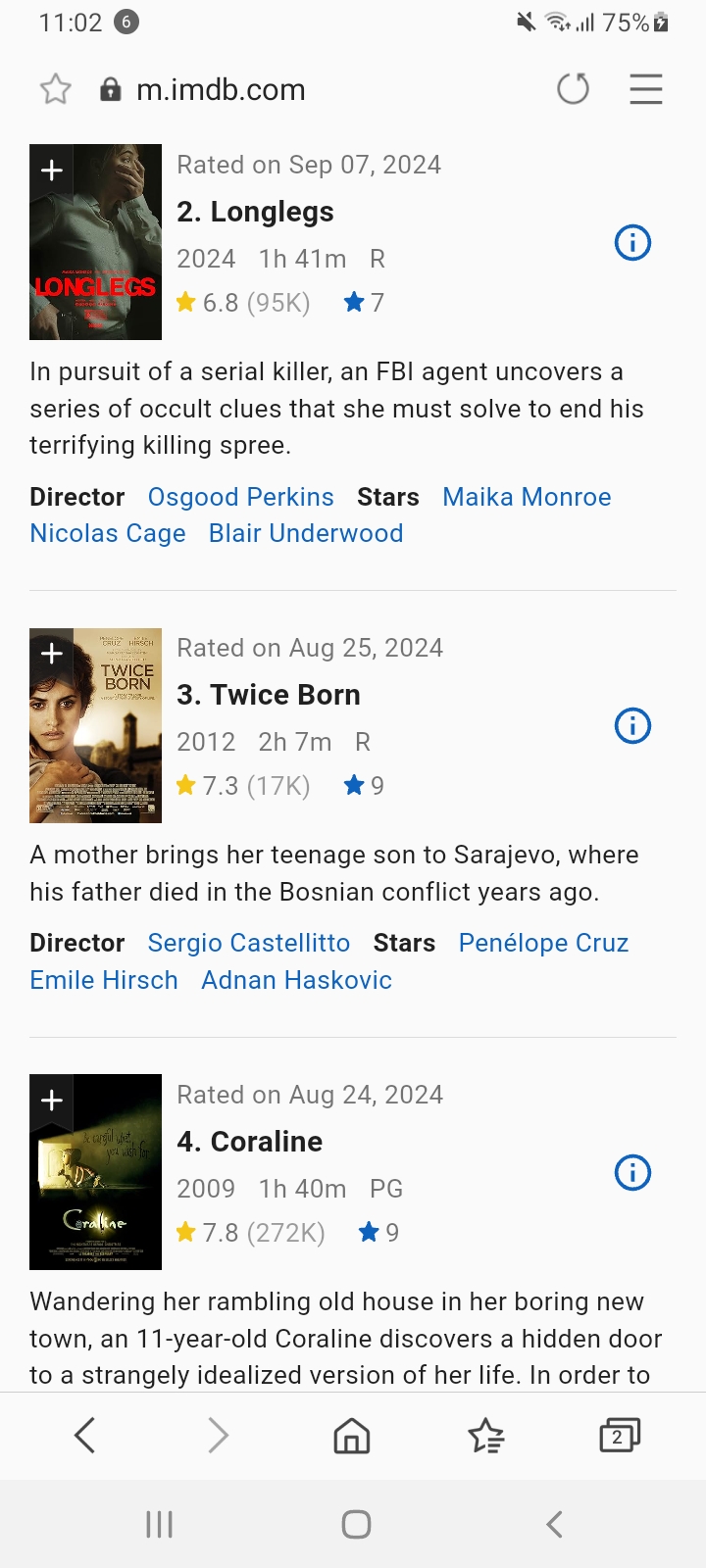706x1568 pixels.
Task: Show info for Twice Born
Action: point(632,726)
